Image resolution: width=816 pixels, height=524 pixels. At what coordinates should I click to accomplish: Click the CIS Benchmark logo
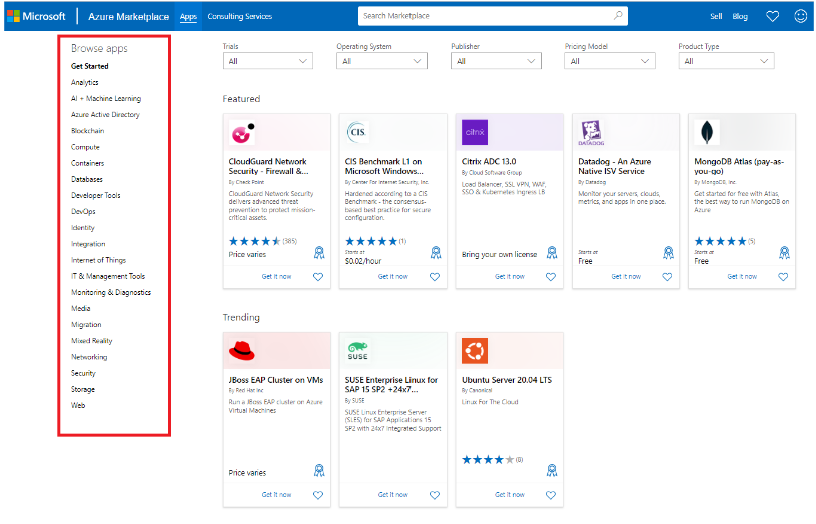pyautogui.click(x=357, y=132)
